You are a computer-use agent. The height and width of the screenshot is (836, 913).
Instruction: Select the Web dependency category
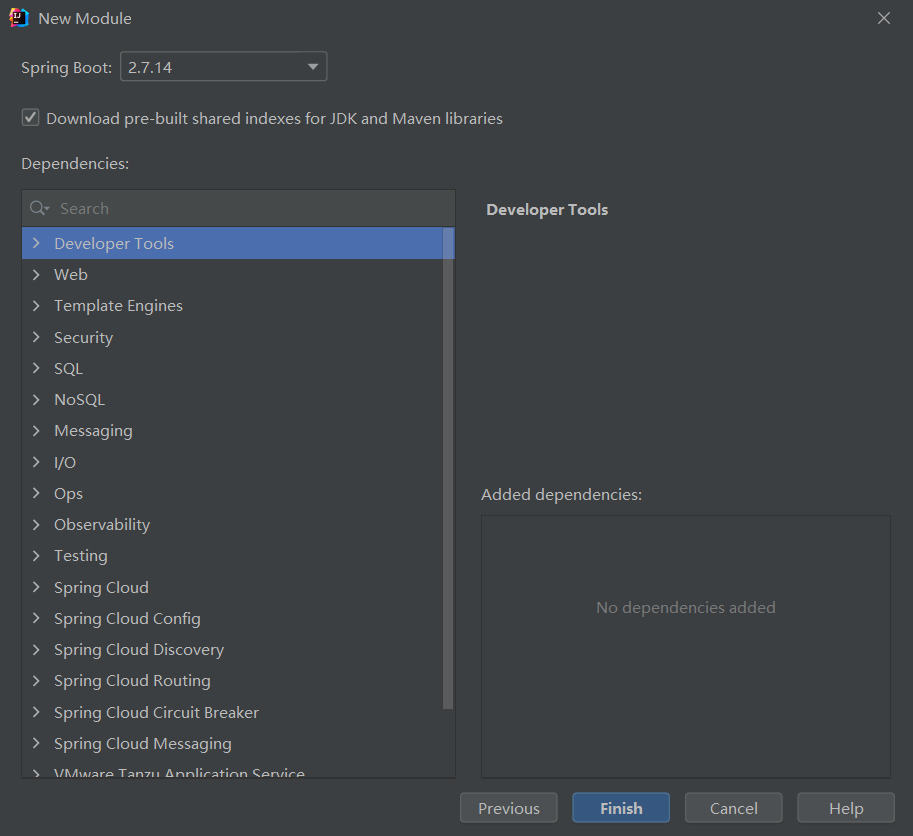pyautogui.click(x=70, y=275)
